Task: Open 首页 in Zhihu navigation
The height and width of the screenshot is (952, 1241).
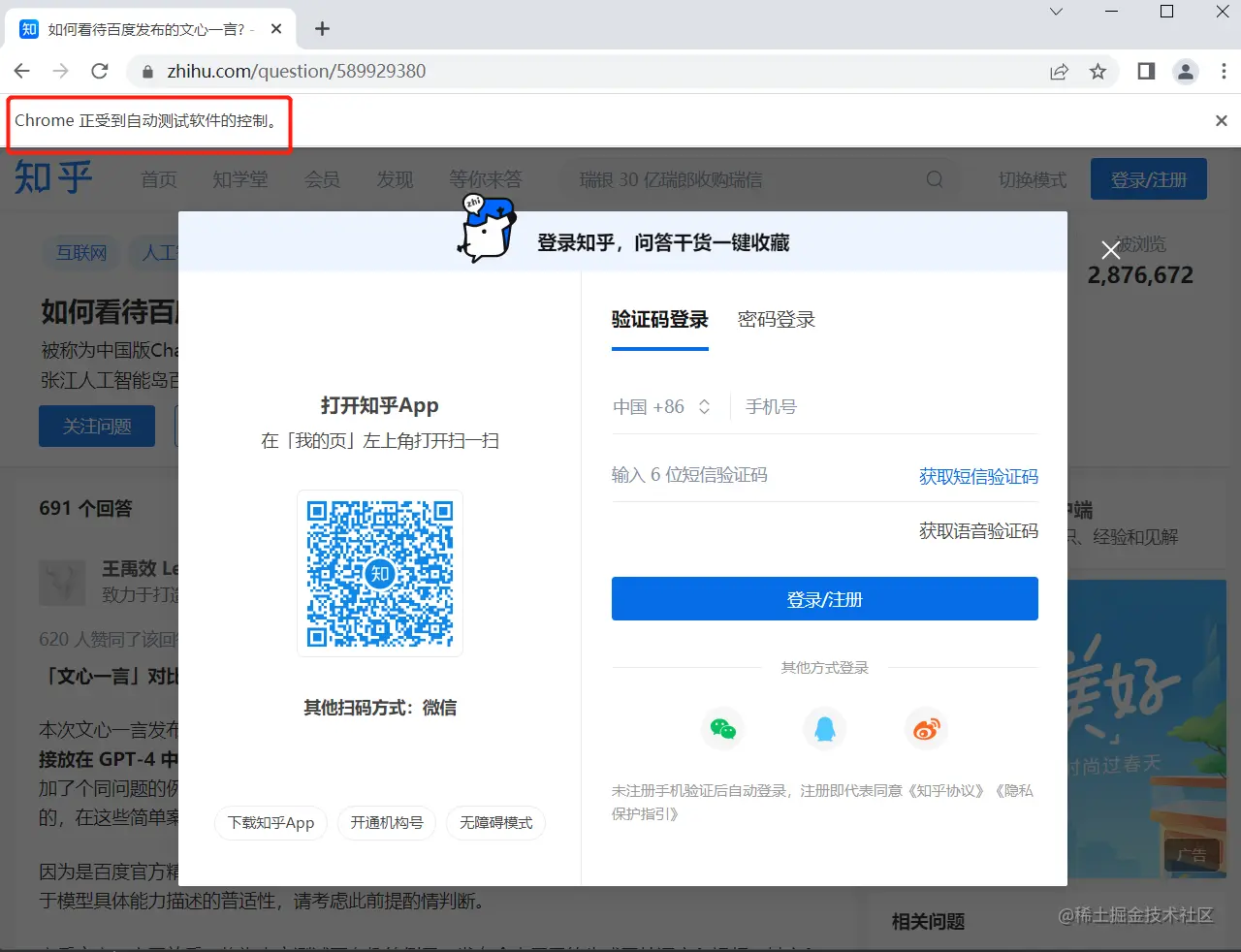Action: [159, 179]
